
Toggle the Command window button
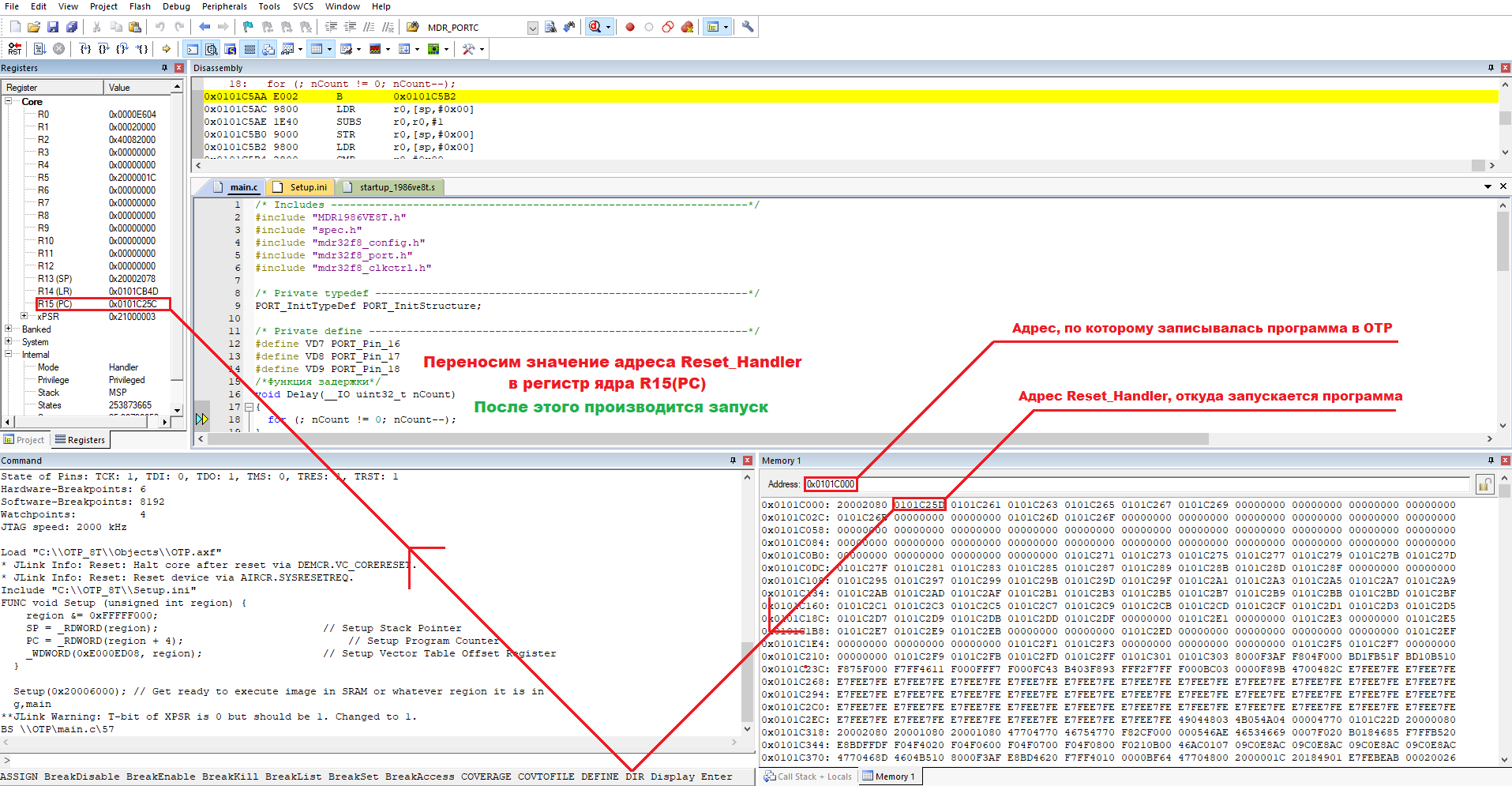pos(193,49)
